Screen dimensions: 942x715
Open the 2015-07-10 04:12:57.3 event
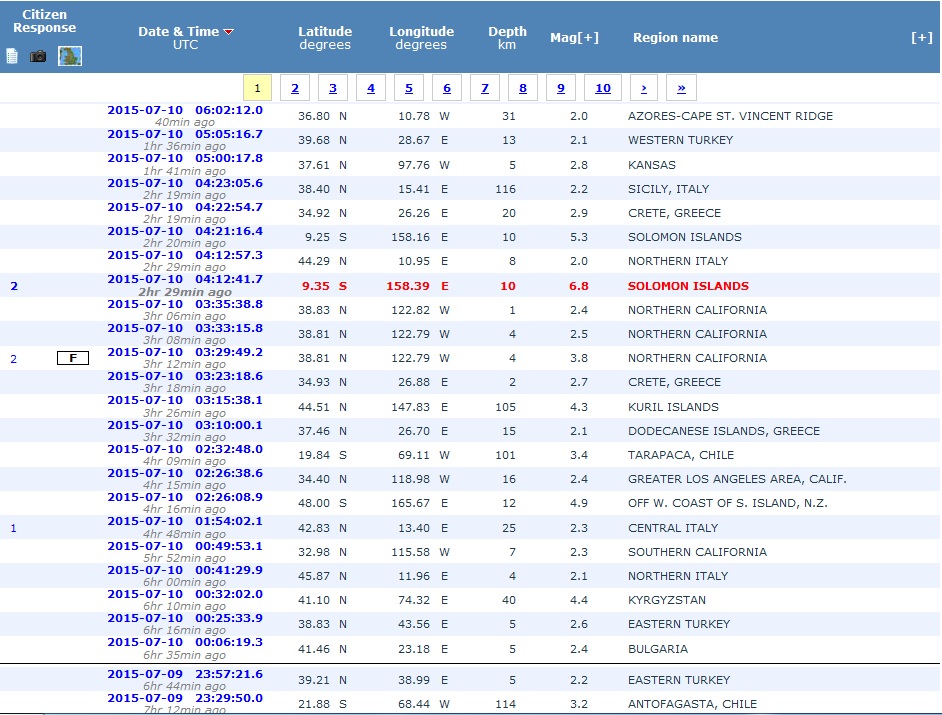(185, 255)
